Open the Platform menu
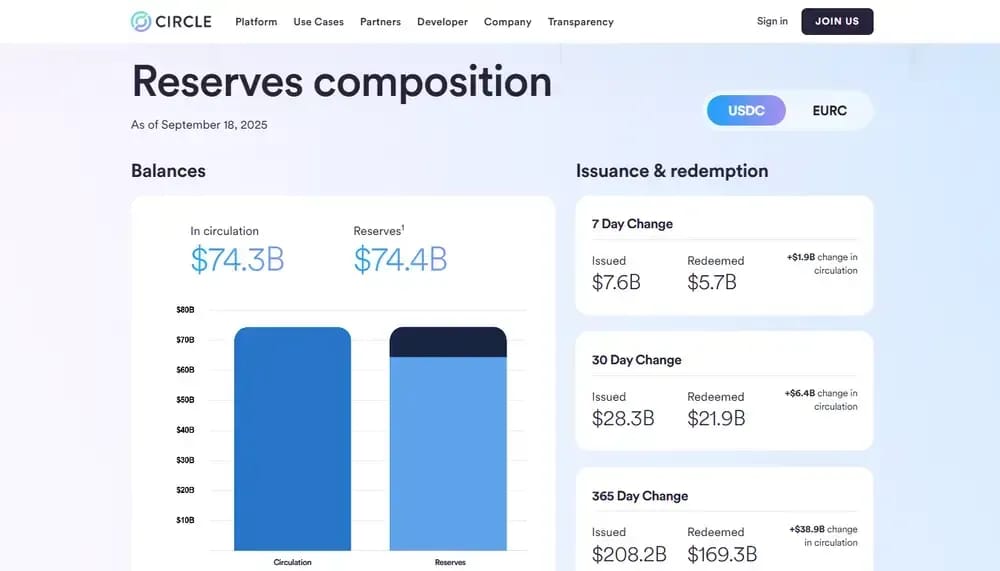This screenshot has height=571, width=1000. [x=256, y=22]
